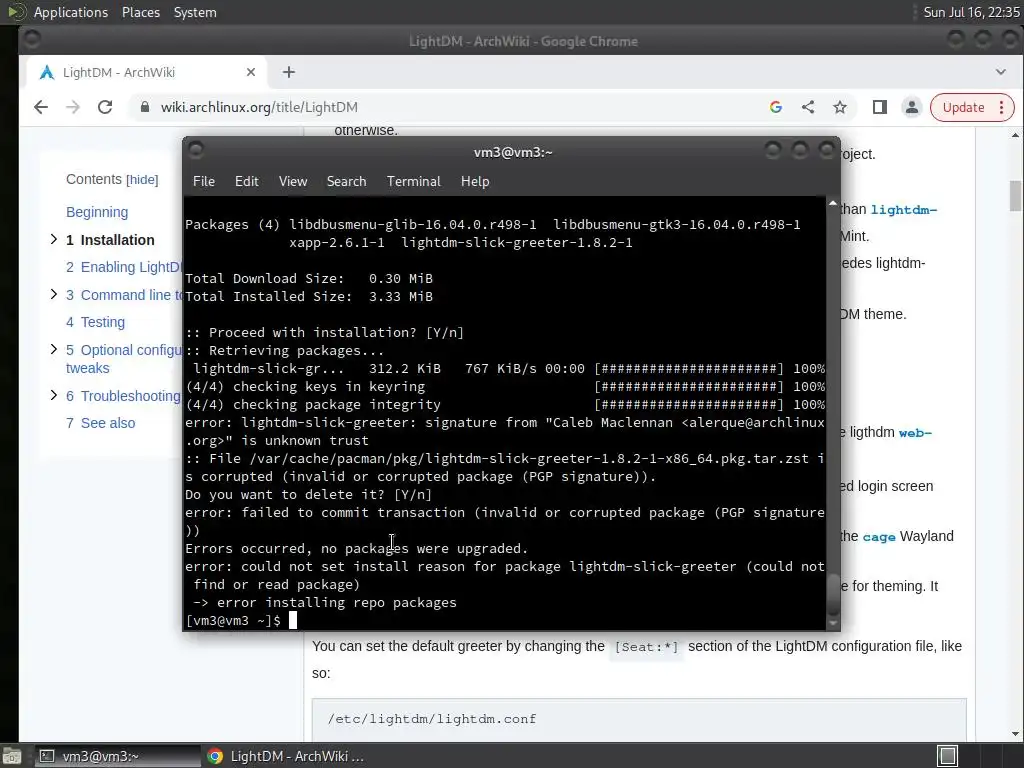The height and width of the screenshot is (768, 1024).
Task: Open the Applications menu
Action: (x=71, y=12)
